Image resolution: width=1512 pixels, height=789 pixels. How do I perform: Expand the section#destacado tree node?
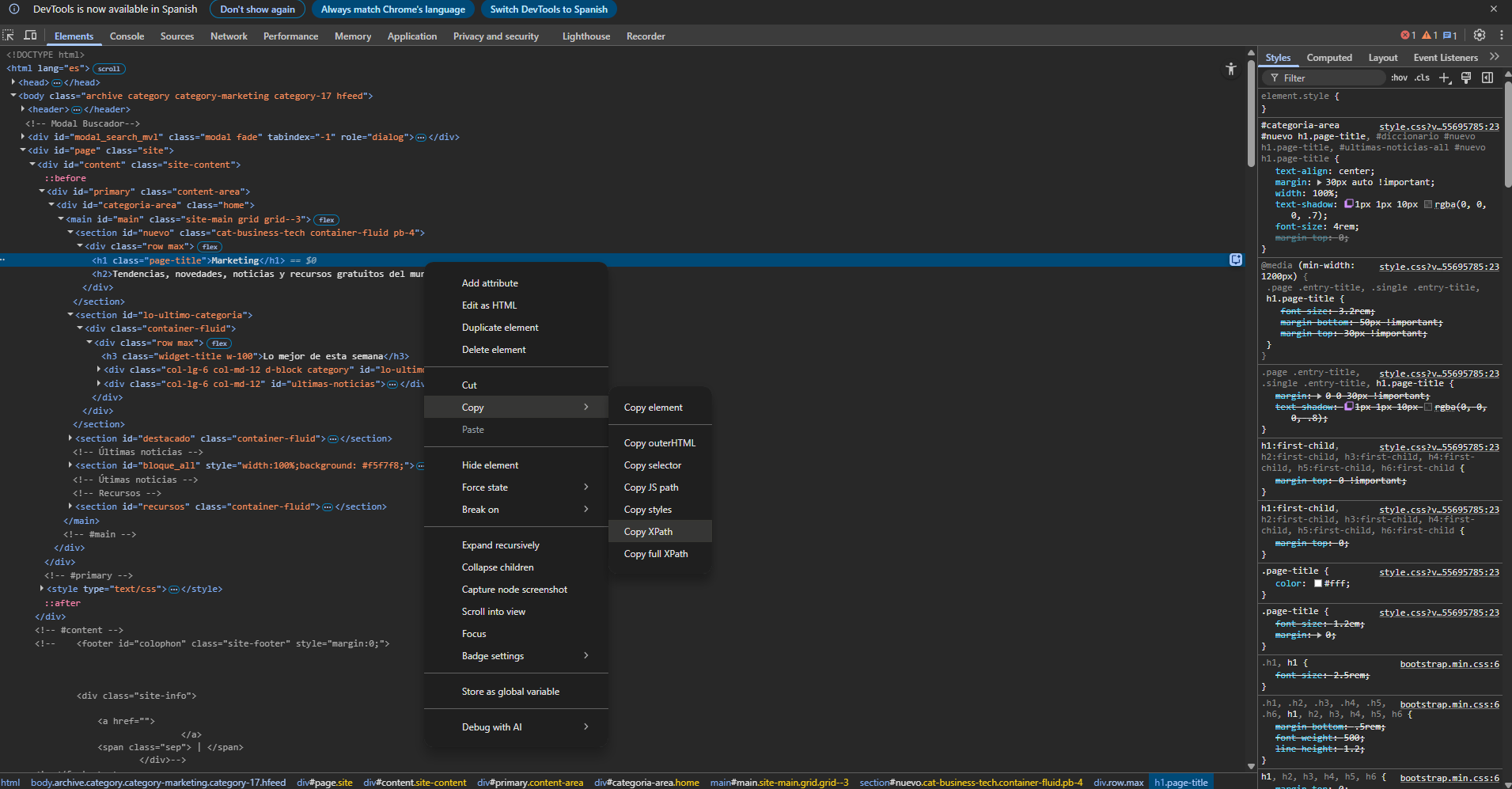pyautogui.click(x=70, y=438)
